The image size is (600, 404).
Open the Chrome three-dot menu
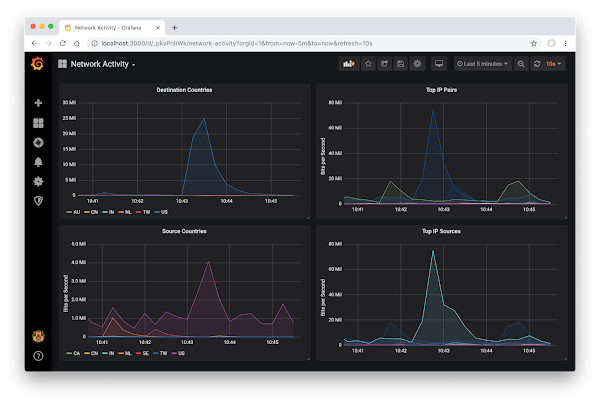point(565,43)
